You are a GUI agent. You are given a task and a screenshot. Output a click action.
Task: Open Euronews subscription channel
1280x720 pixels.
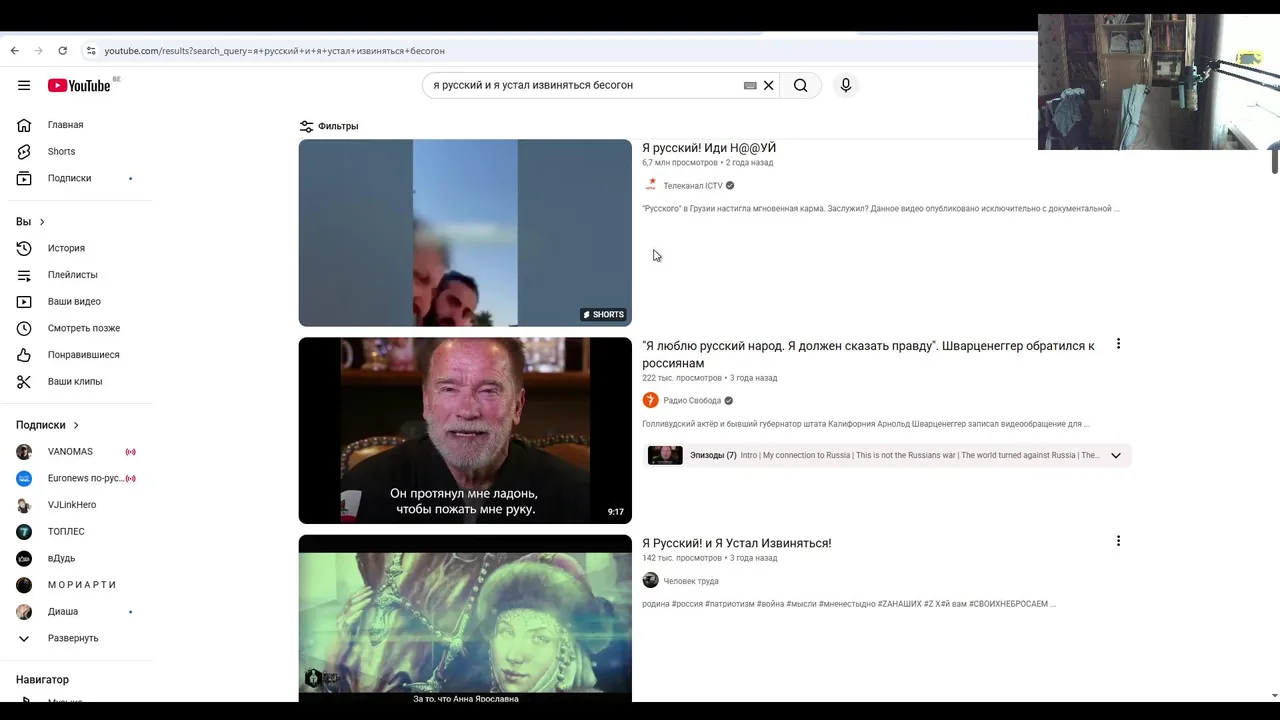pyautogui.click(x=76, y=478)
